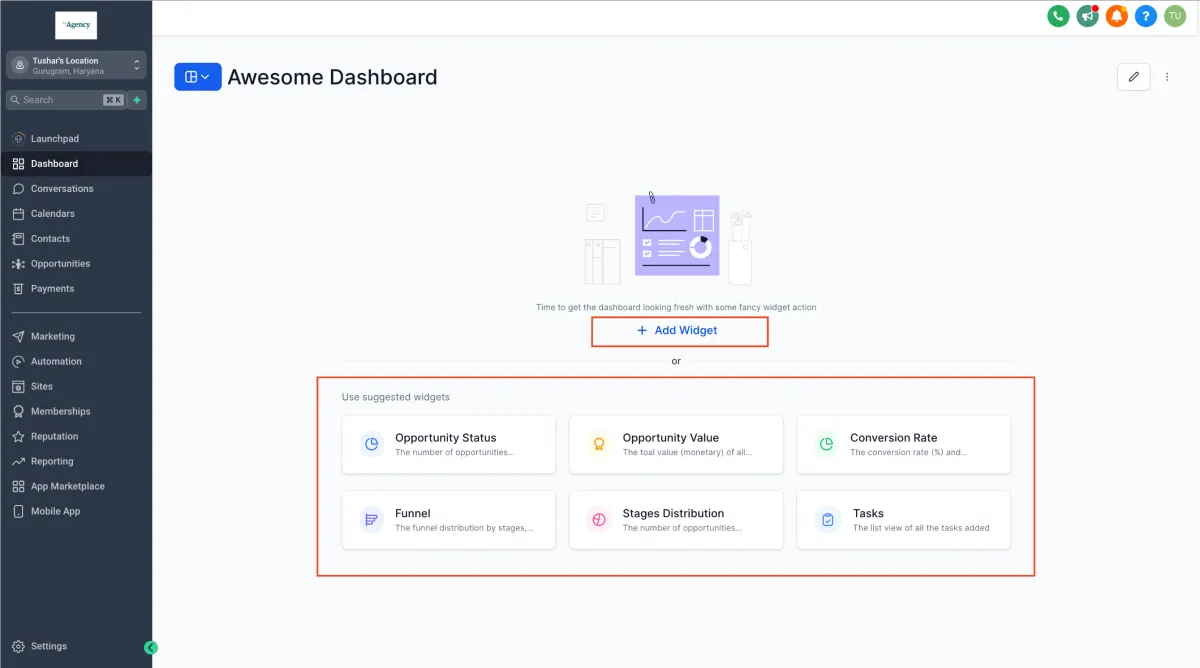
Task: Open the three-dot dashboard options menu
Action: (x=1166, y=77)
